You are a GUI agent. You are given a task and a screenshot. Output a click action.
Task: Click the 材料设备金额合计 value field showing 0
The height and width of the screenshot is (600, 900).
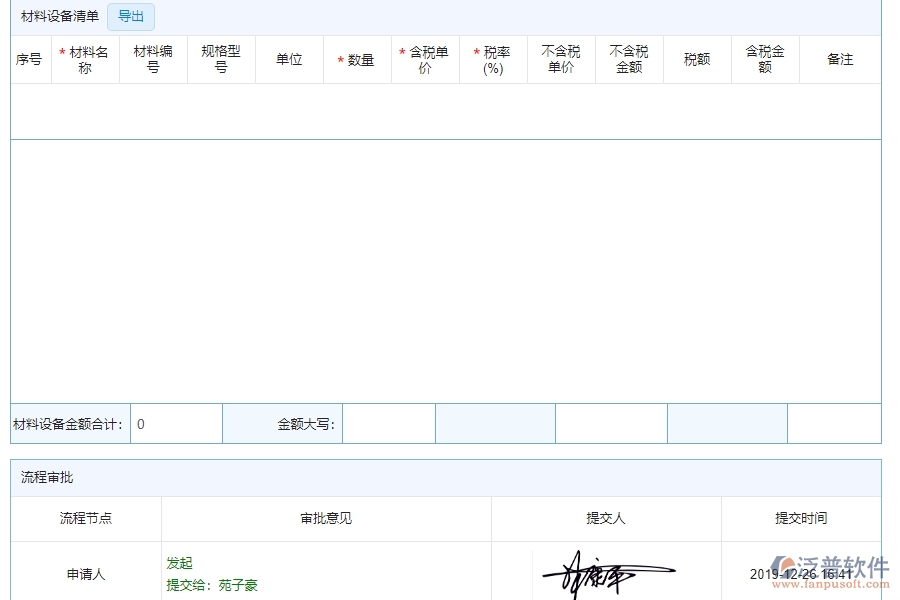178,423
